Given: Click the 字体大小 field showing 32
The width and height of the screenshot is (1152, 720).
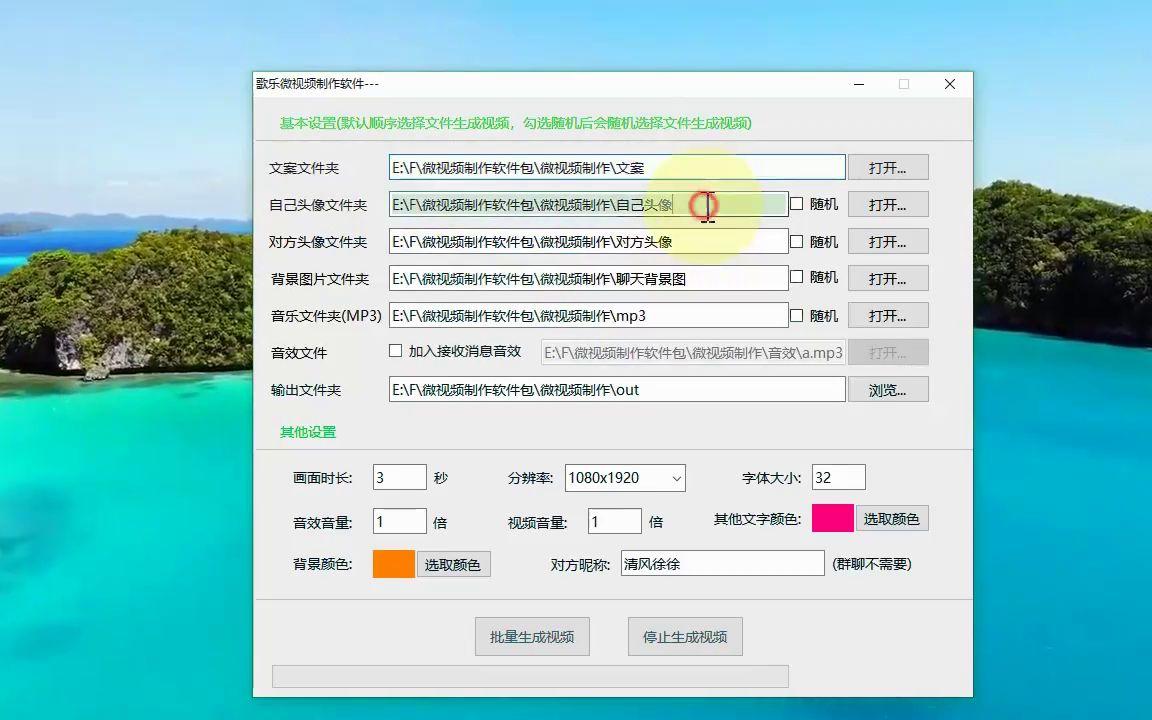Looking at the screenshot, I should [x=838, y=478].
